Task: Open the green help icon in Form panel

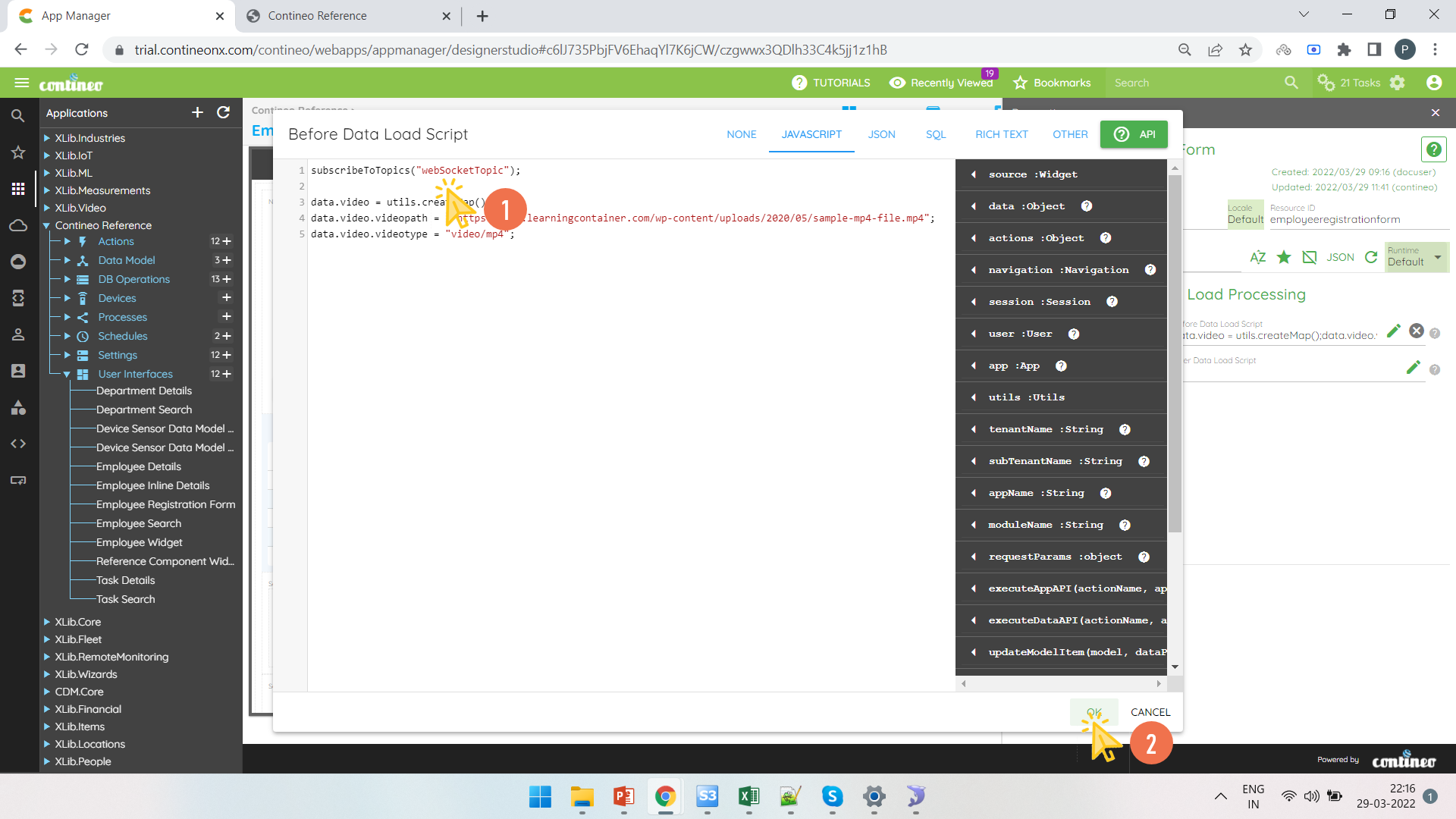Action: click(x=1433, y=149)
